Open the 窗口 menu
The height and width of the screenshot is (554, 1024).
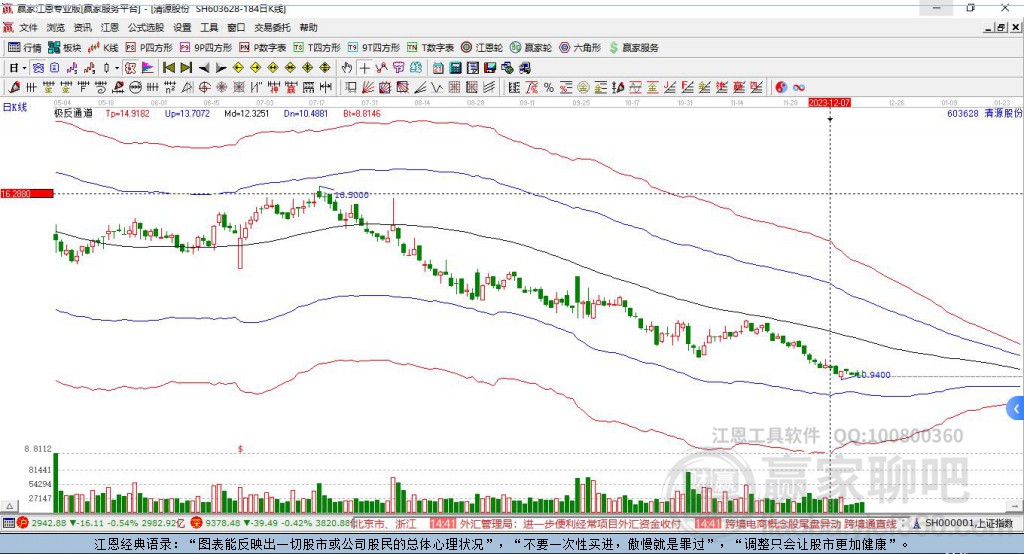236,27
